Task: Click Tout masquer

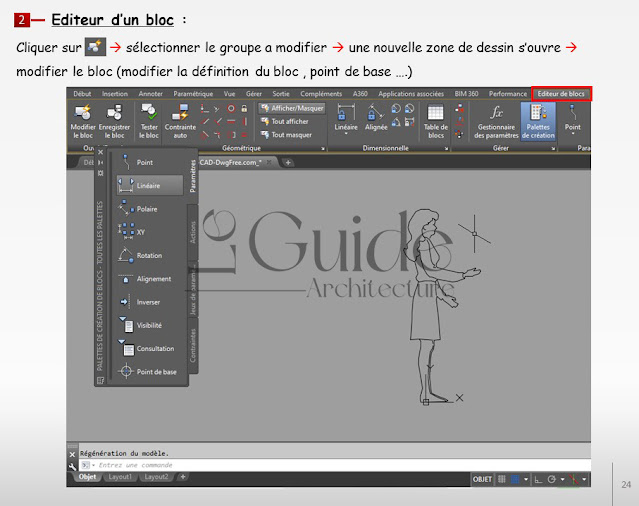Action: 286,135
